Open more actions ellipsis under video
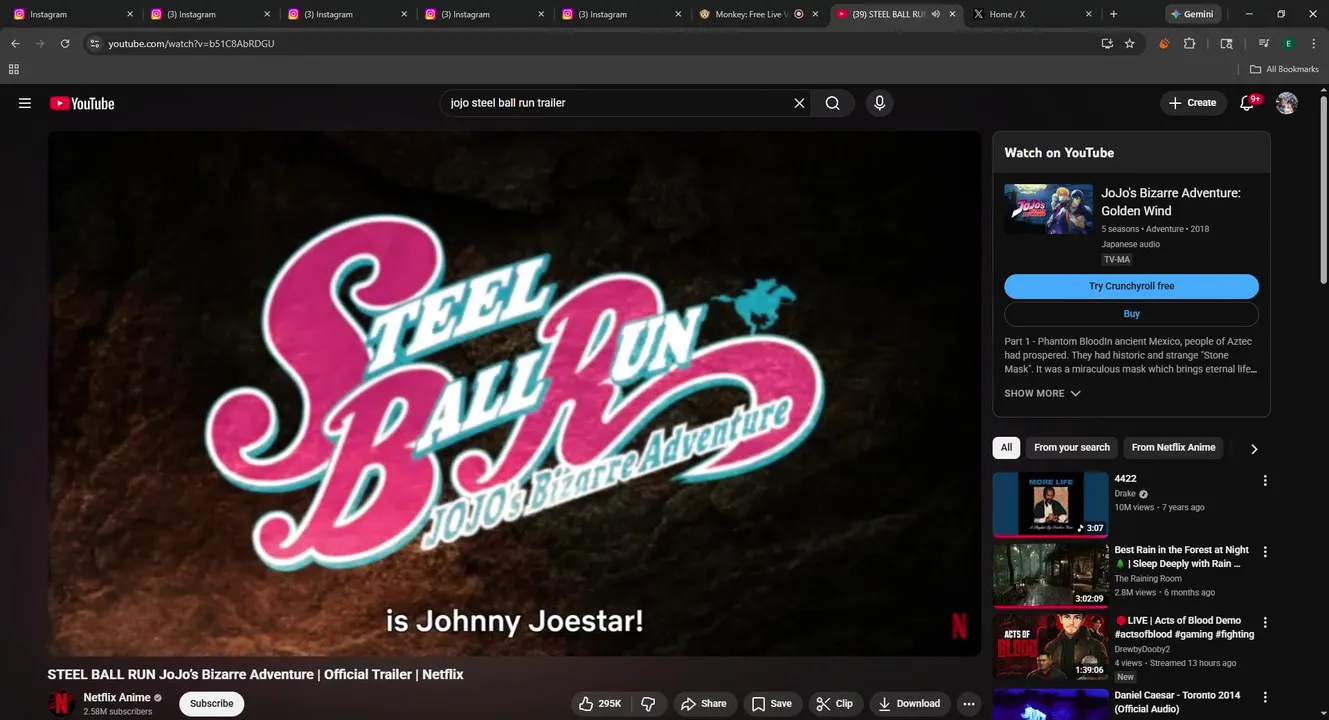This screenshot has width=1329, height=720. tap(968, 704)
